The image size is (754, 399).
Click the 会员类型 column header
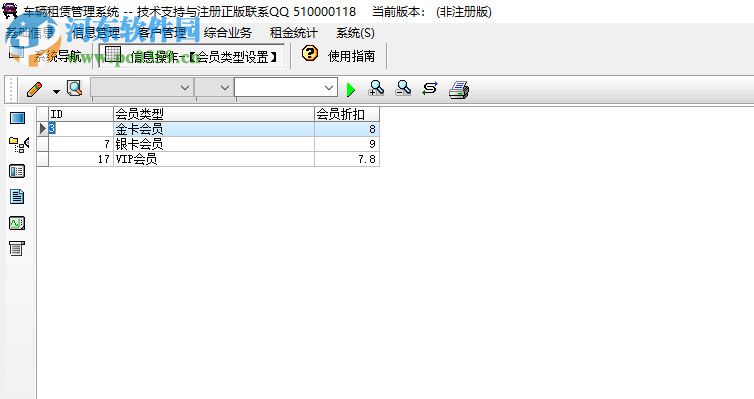pos(214,114)
